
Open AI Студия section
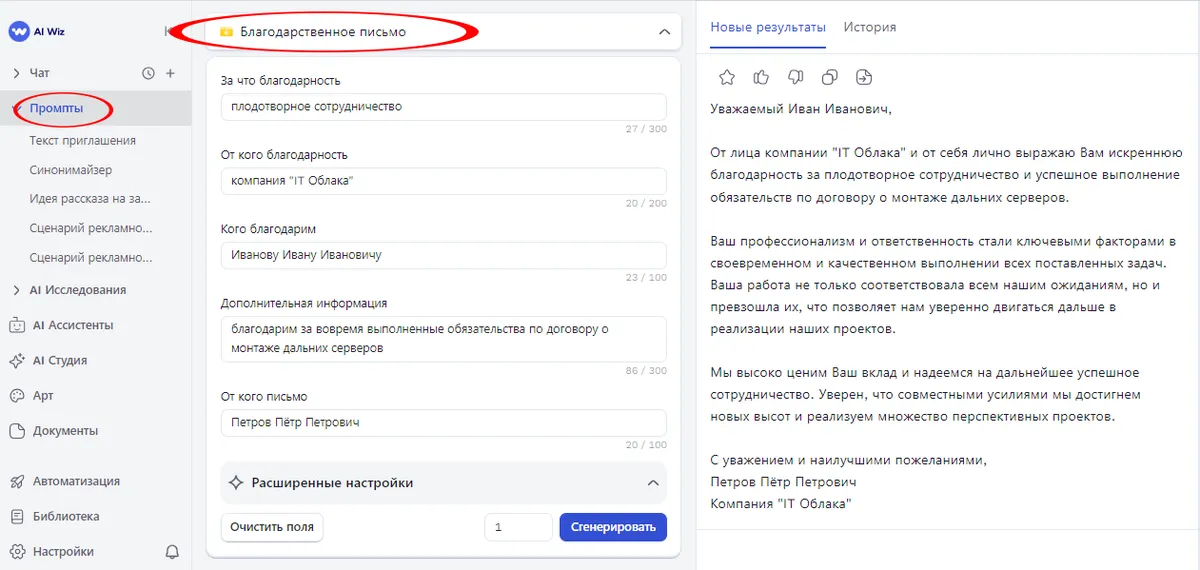point(48,360)
